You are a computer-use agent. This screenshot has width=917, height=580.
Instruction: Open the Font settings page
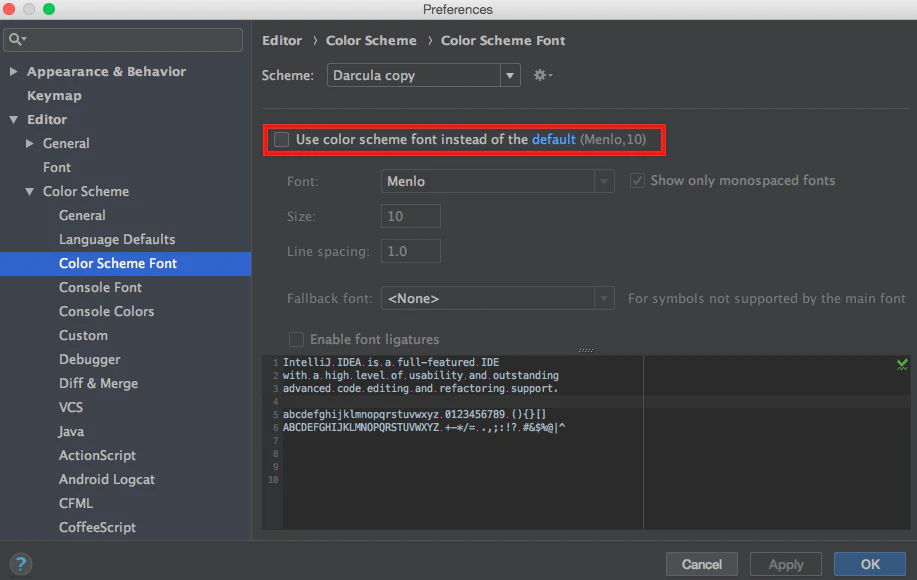tap(57, 167)
